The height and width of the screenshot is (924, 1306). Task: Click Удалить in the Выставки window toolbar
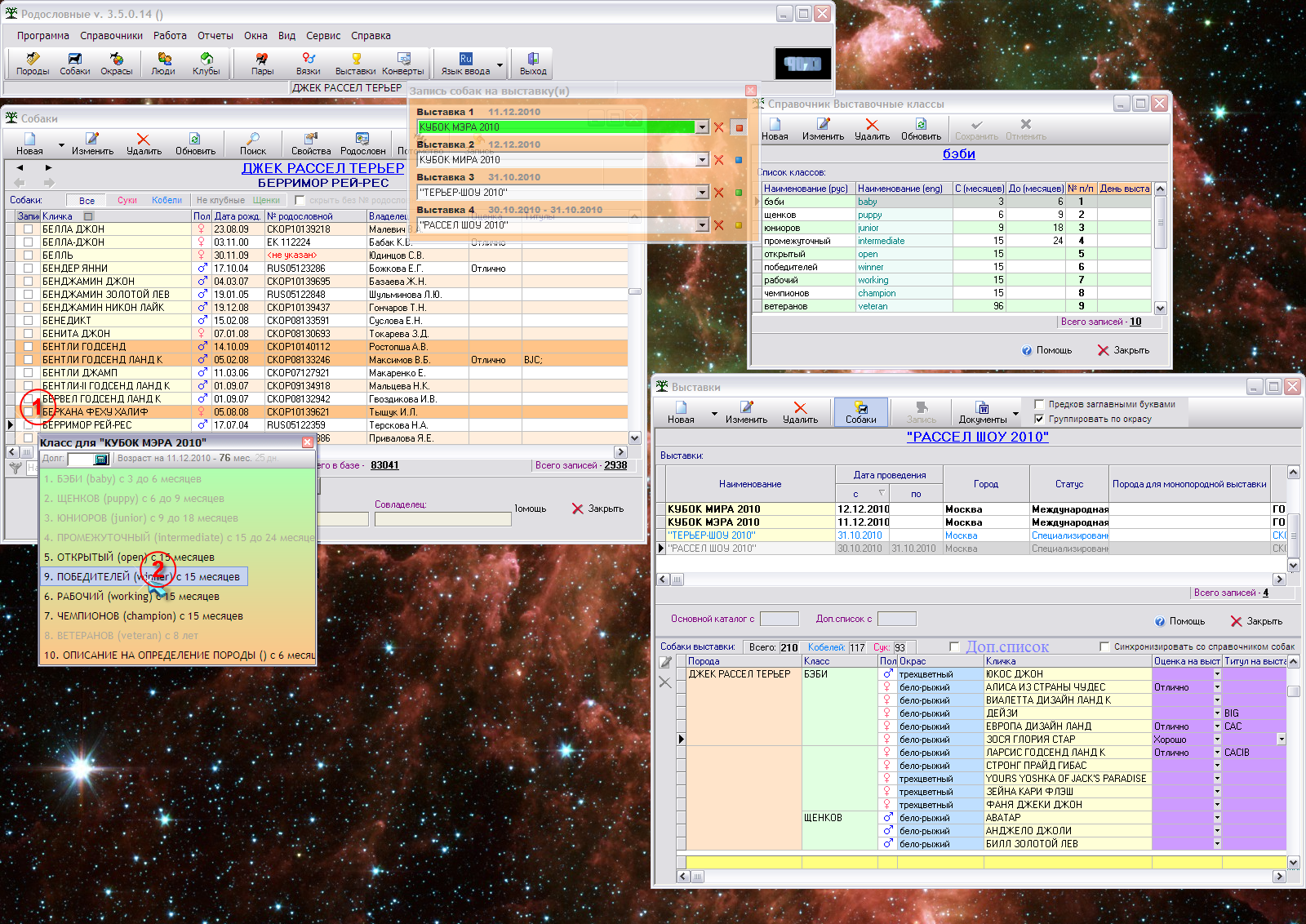[800, 412]
